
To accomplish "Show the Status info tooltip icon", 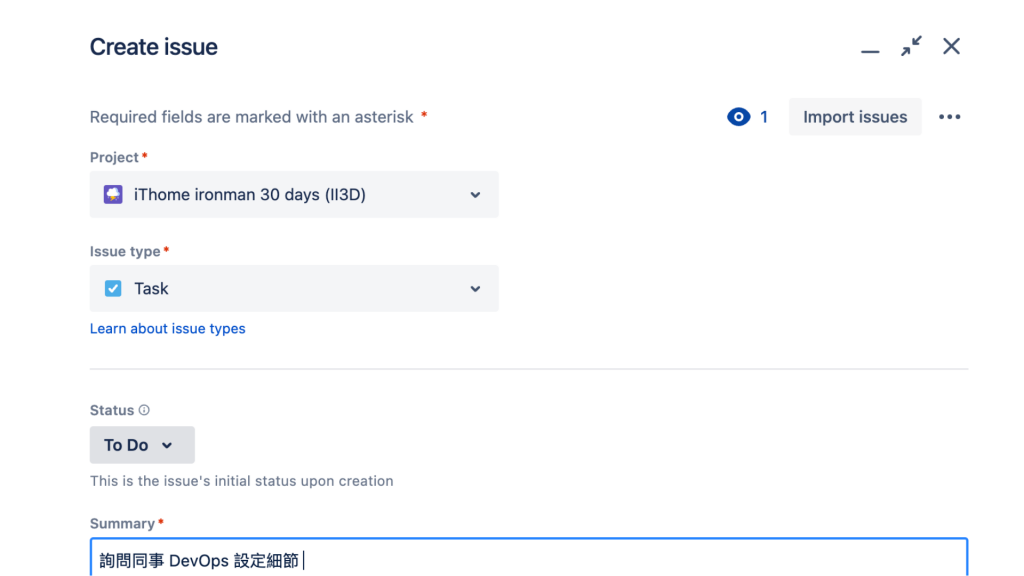I will (x=144, y=410).
